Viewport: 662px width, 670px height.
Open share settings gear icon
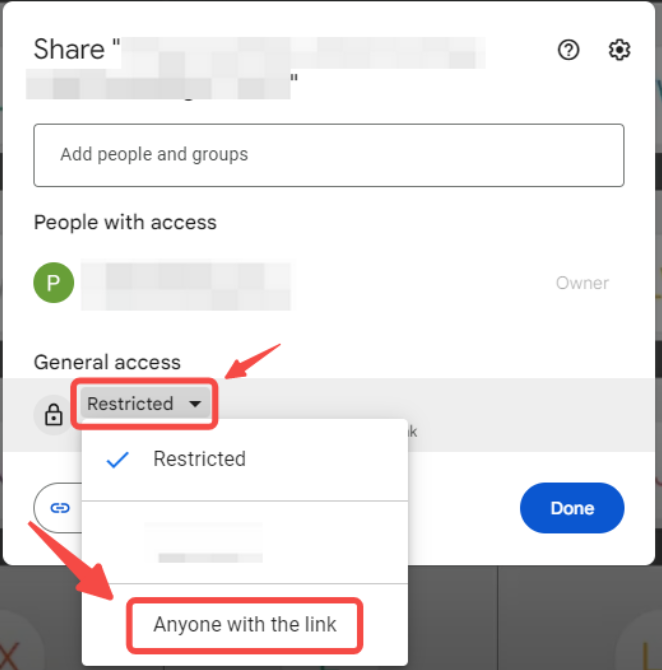[x=619, y=50]
